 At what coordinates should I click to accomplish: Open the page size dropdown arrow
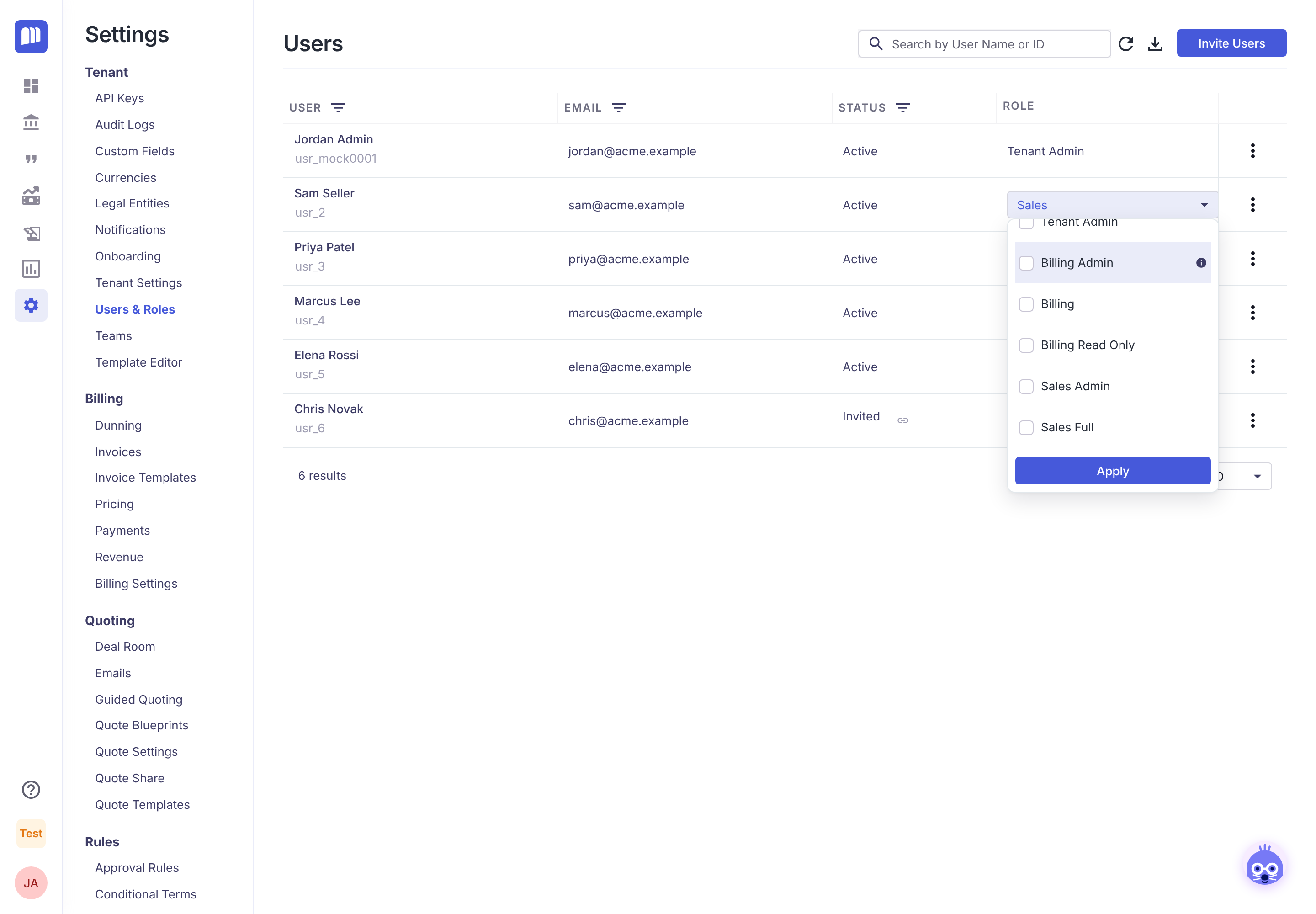pos(1257,477)
